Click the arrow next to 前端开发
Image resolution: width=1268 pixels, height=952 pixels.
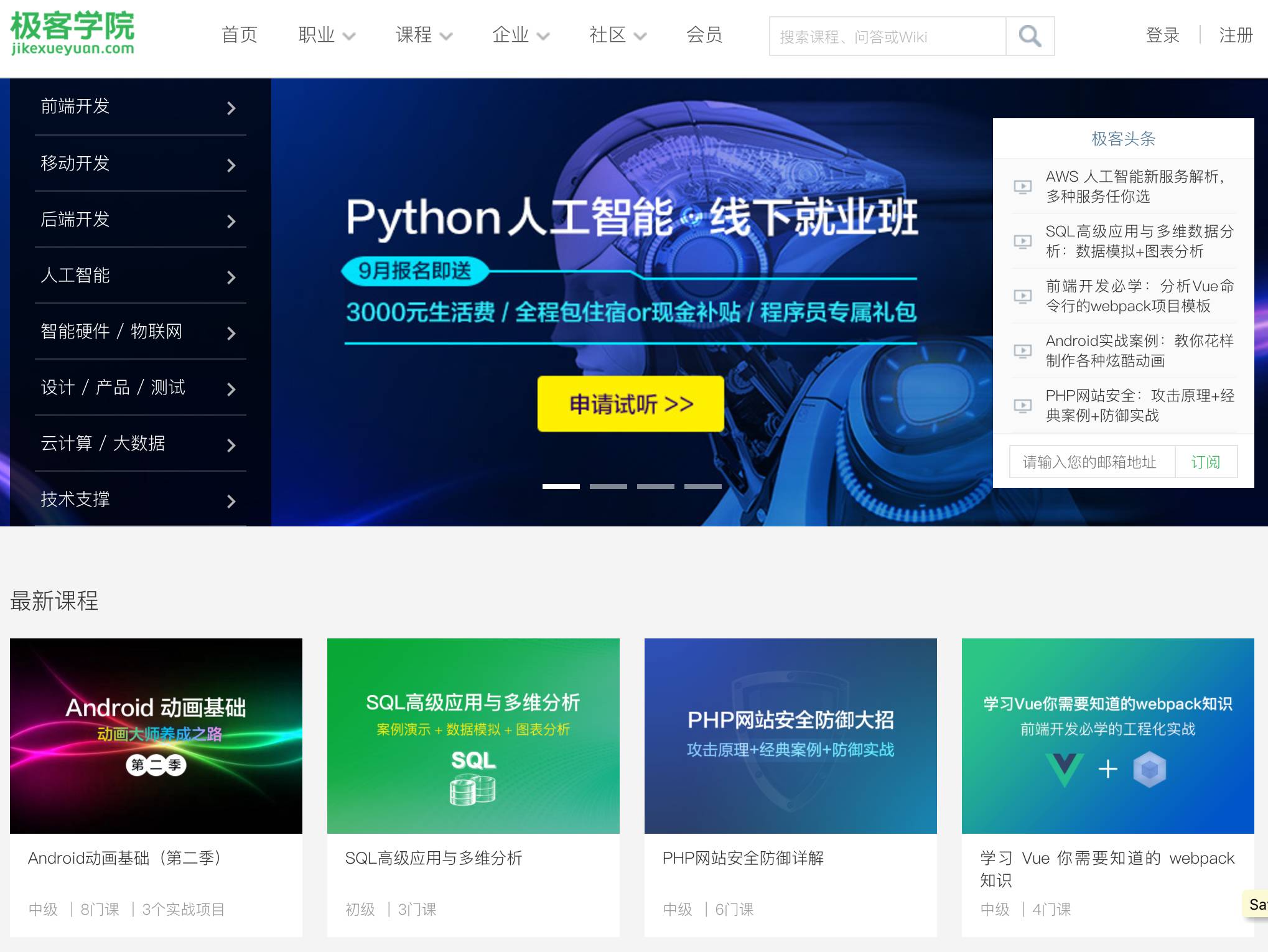231,108
